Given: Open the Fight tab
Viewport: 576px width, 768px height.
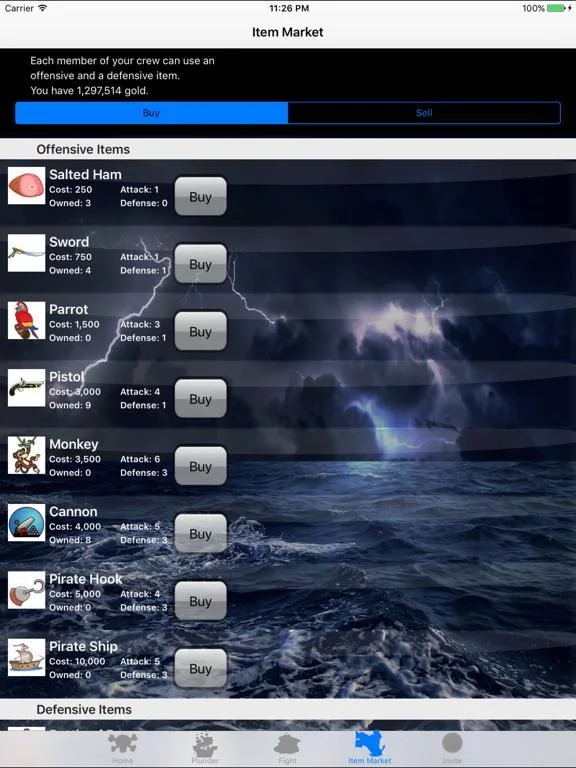Looking at the screenshot, I should click(287, 749).
